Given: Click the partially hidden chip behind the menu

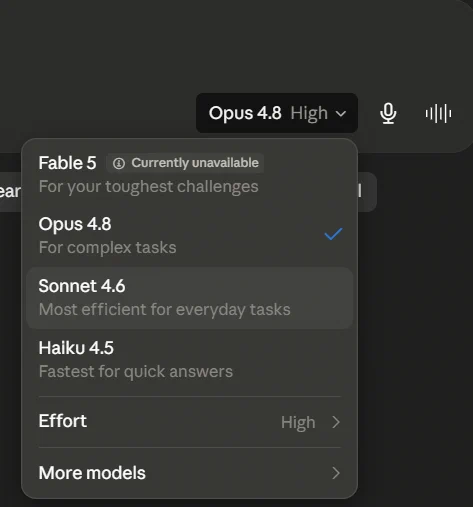Looking at the screenshot, I should tap(10, 192).
